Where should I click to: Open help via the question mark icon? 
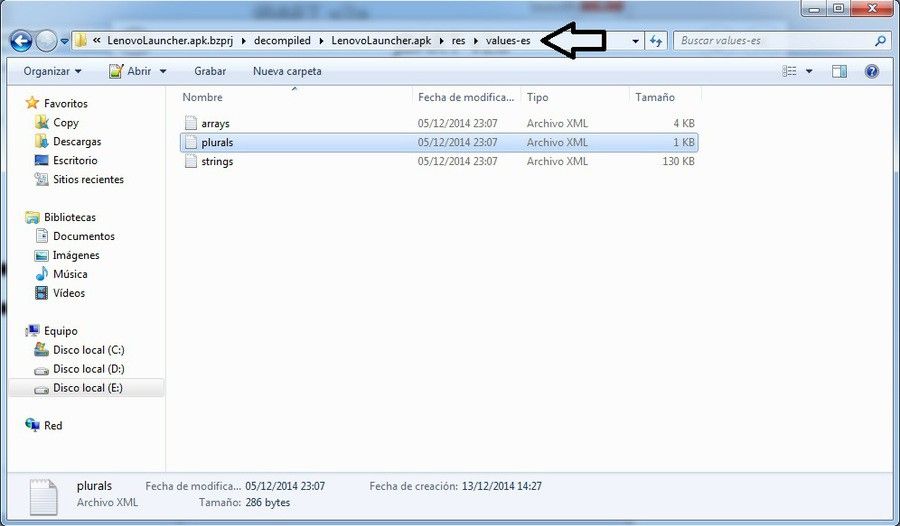click(871, 71)
